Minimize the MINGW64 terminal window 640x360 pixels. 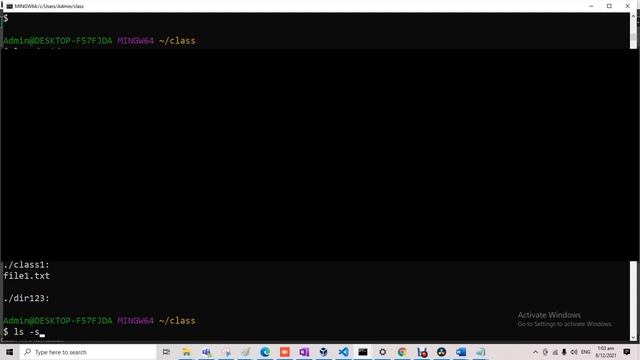(591, 6)
